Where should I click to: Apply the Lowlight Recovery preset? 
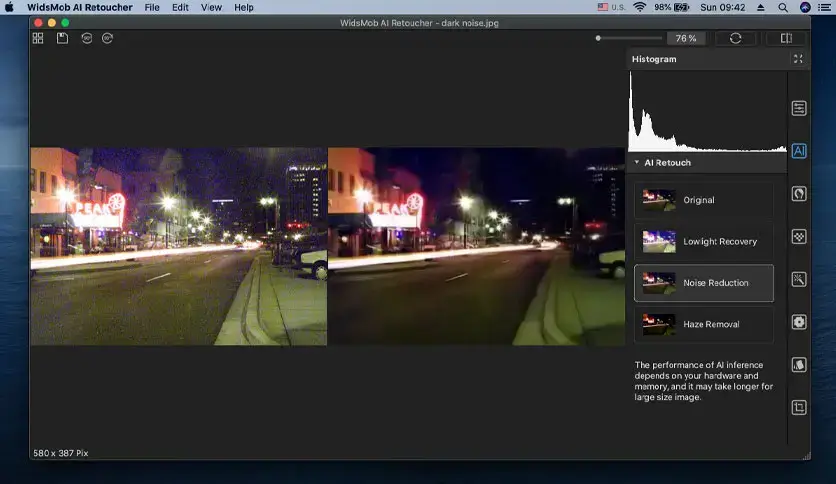click(x=704, y=241)
